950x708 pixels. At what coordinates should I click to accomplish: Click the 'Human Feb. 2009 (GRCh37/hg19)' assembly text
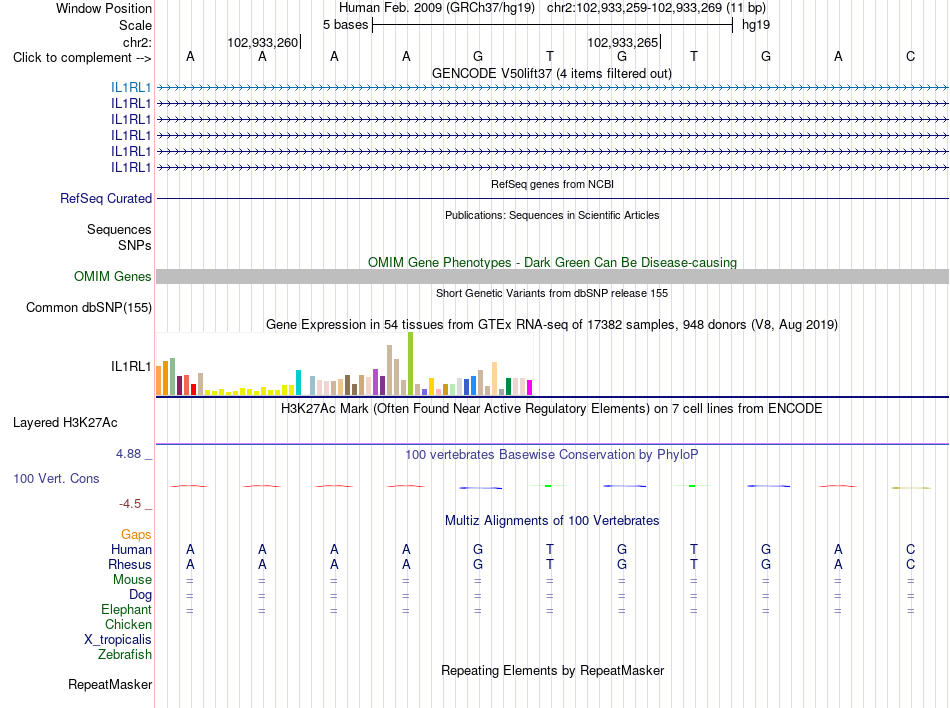point(437,8)
